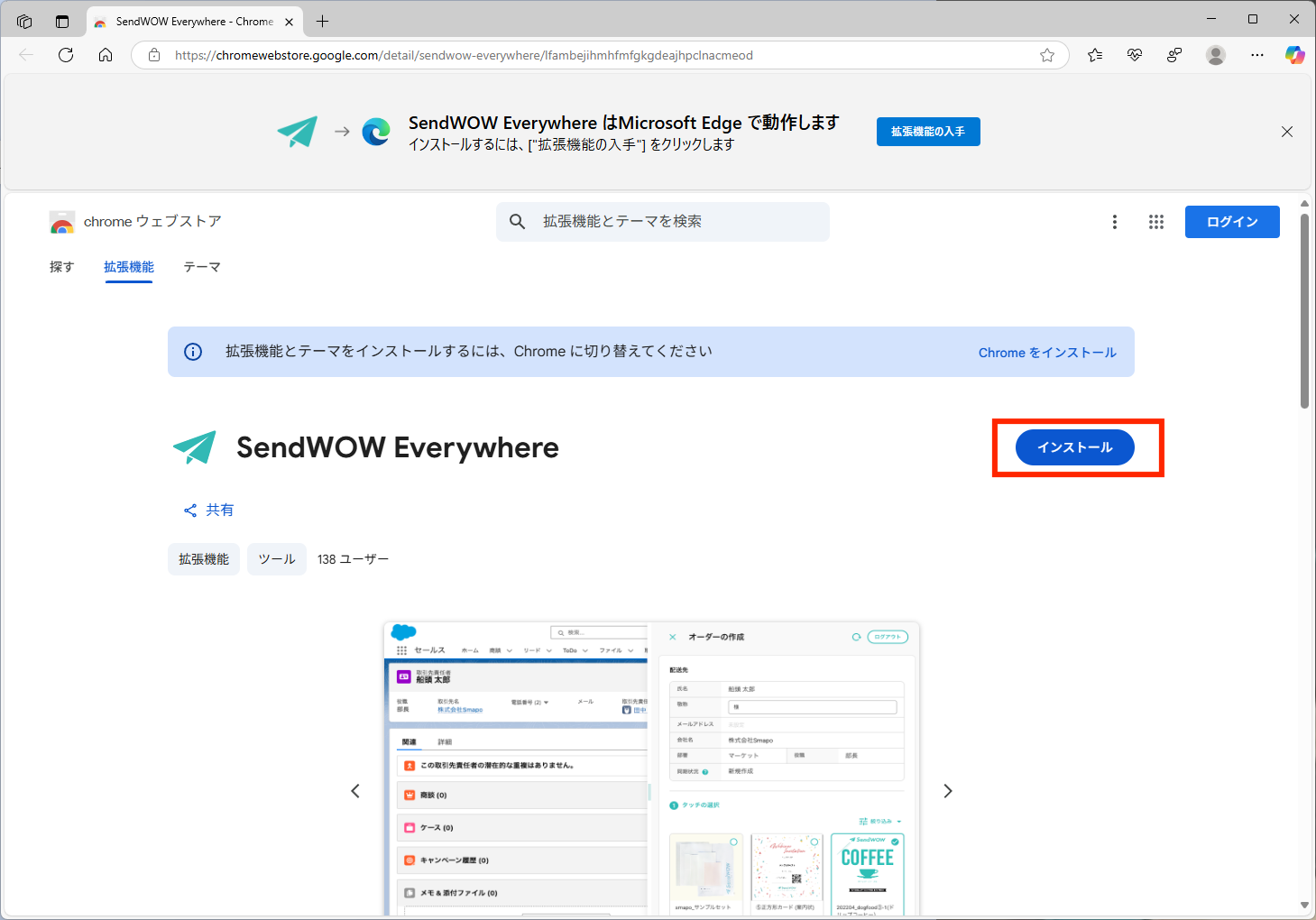This screenshot has width=1316, height=920.
Task: Open Browser essentials heart icon
Action: point(1135,55)
